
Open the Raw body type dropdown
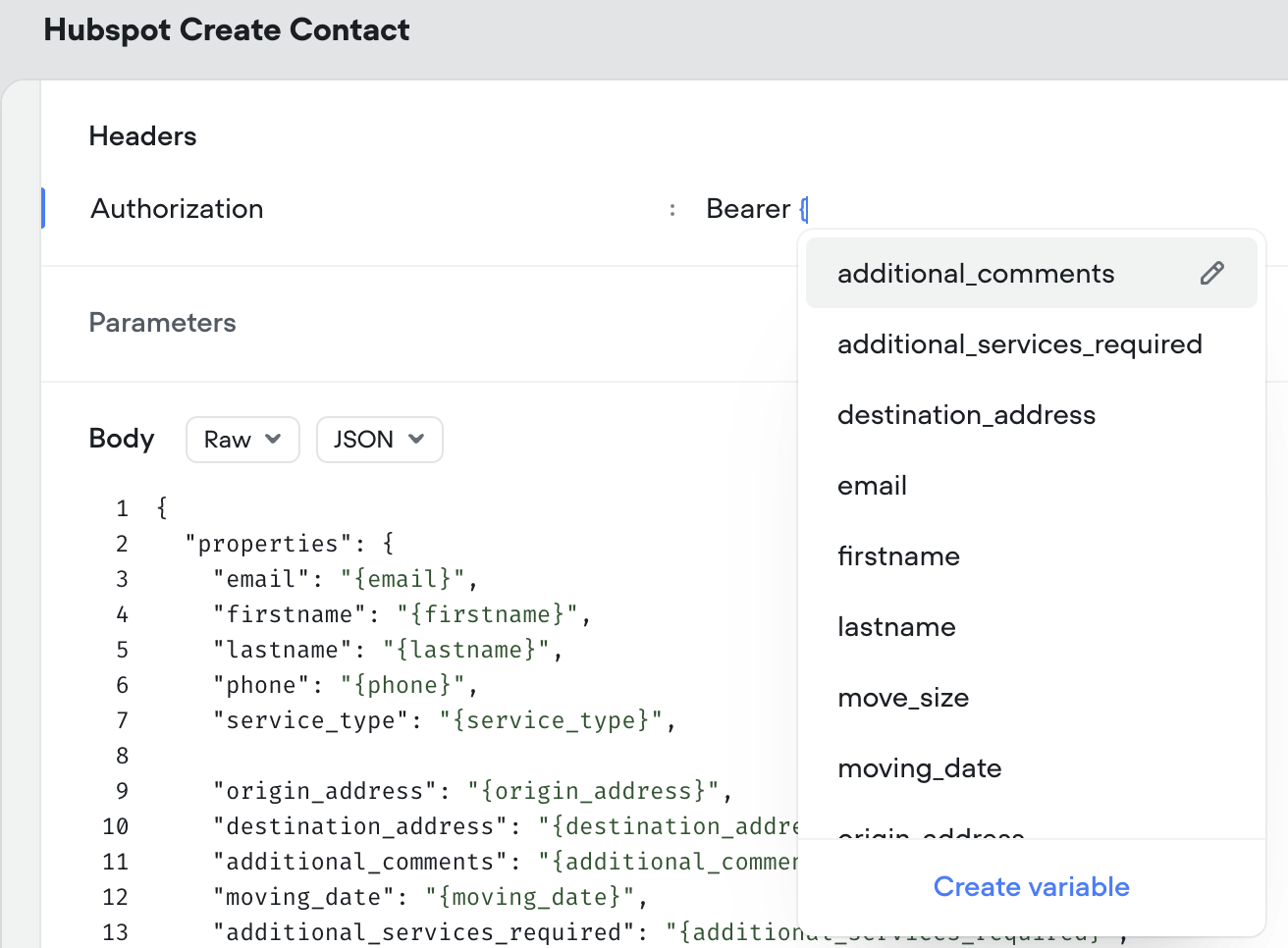[242, 440]
